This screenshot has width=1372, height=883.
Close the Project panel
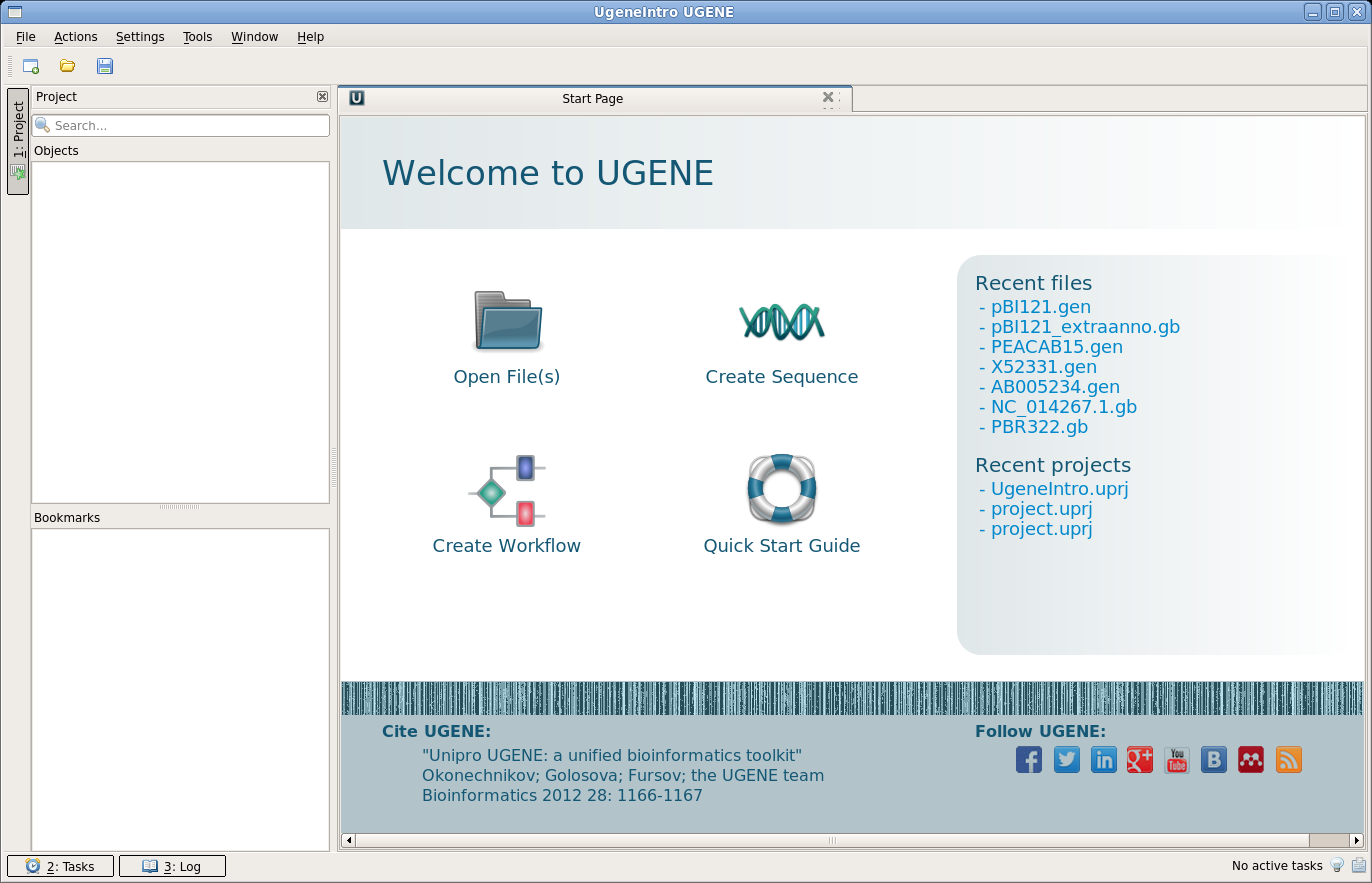tap(322, 97)
